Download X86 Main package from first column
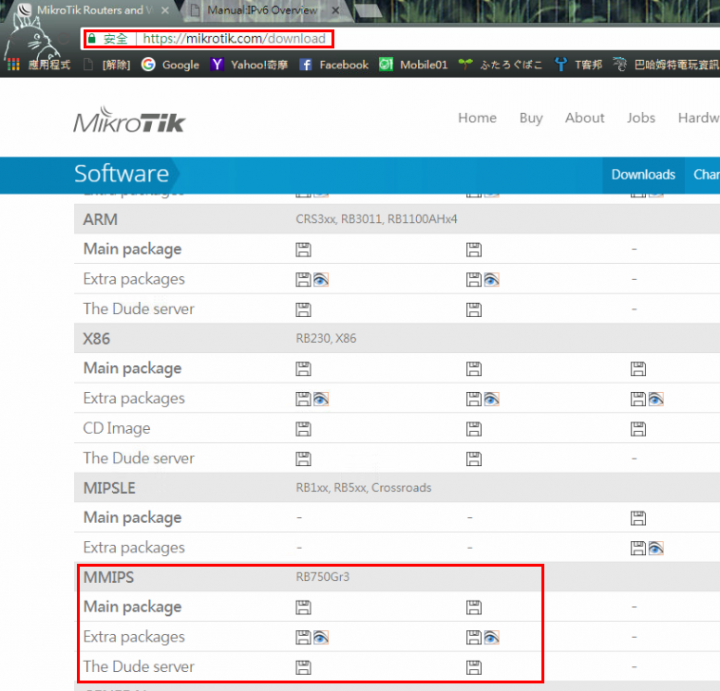Image resolution: width=720 pixels, height=691 pixels. click(x=303, y=369)
